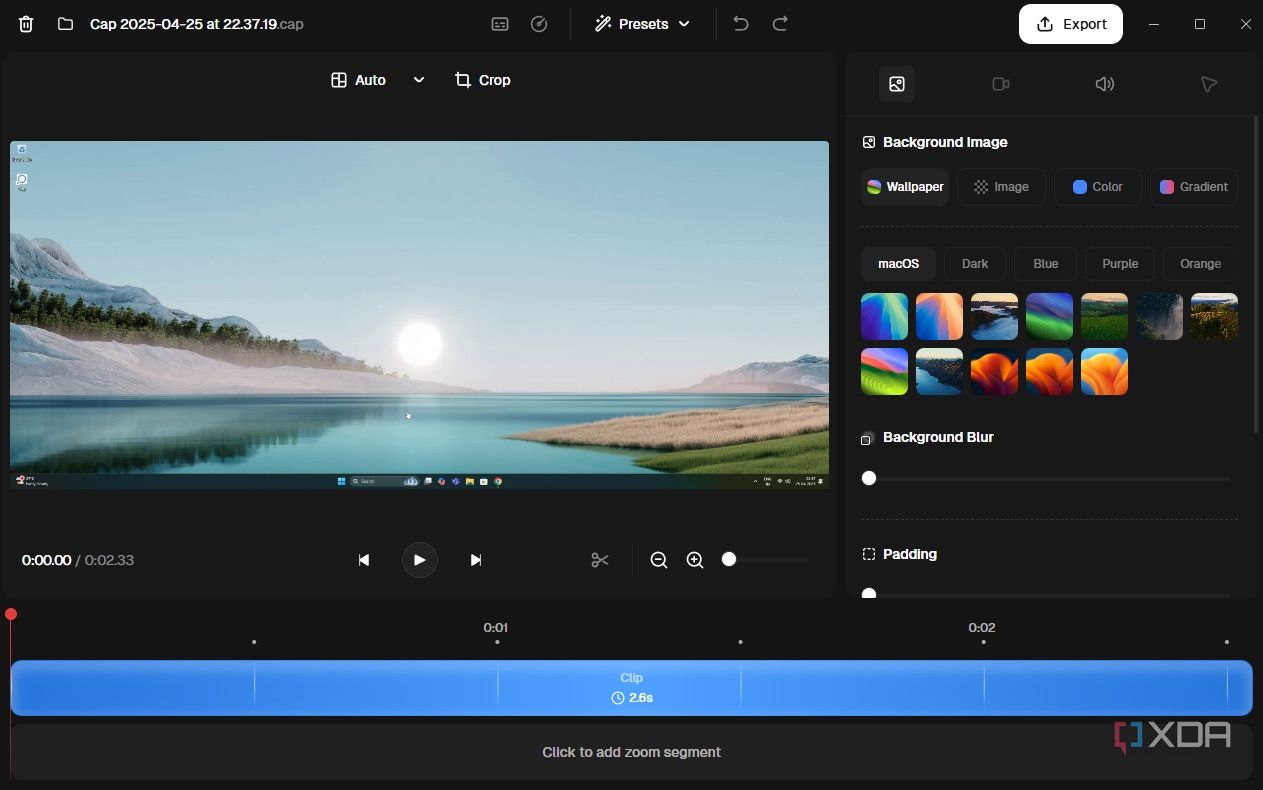Click timeline at 0:01 mark
The width and height of the screenshot is (1263, 790).
pos(496,628)
